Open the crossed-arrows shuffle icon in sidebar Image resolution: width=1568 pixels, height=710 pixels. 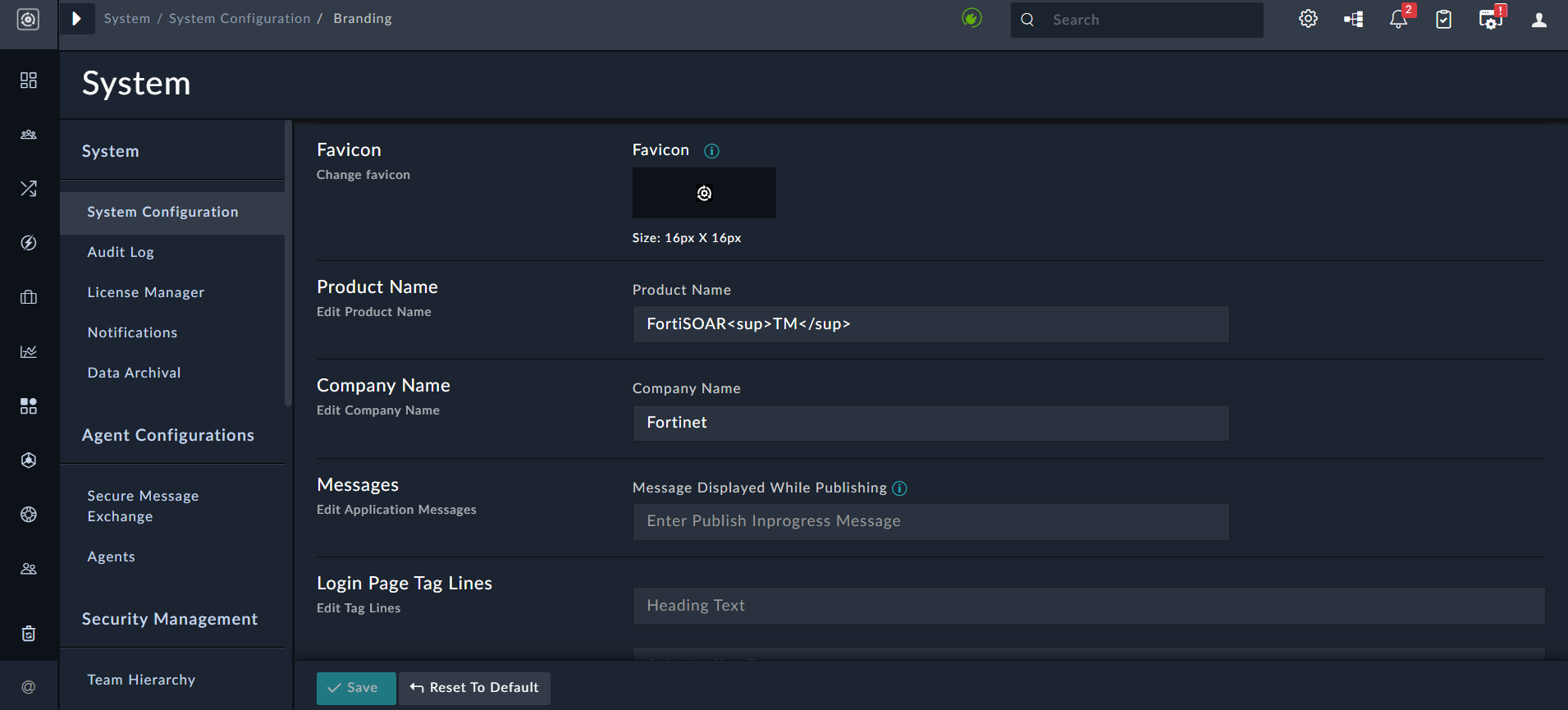(29, 189)
